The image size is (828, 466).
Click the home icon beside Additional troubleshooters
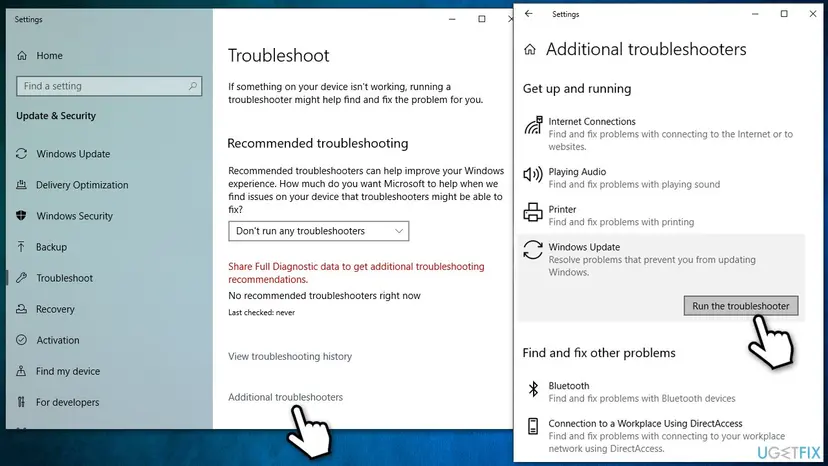coord(530,50)
